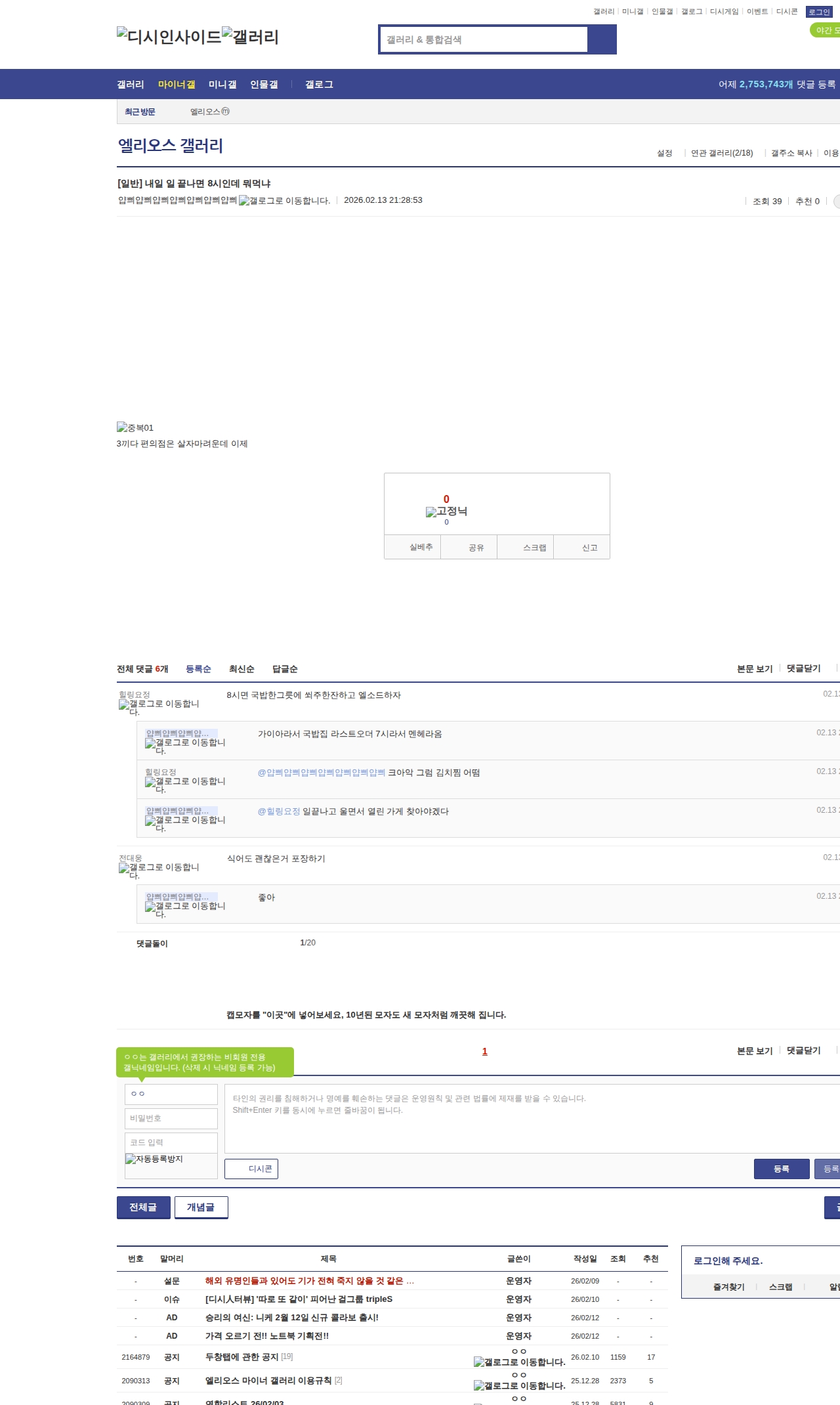
Task: Click gallog icon next to post author
Action: pyautogui.click(x=284, y=201)
